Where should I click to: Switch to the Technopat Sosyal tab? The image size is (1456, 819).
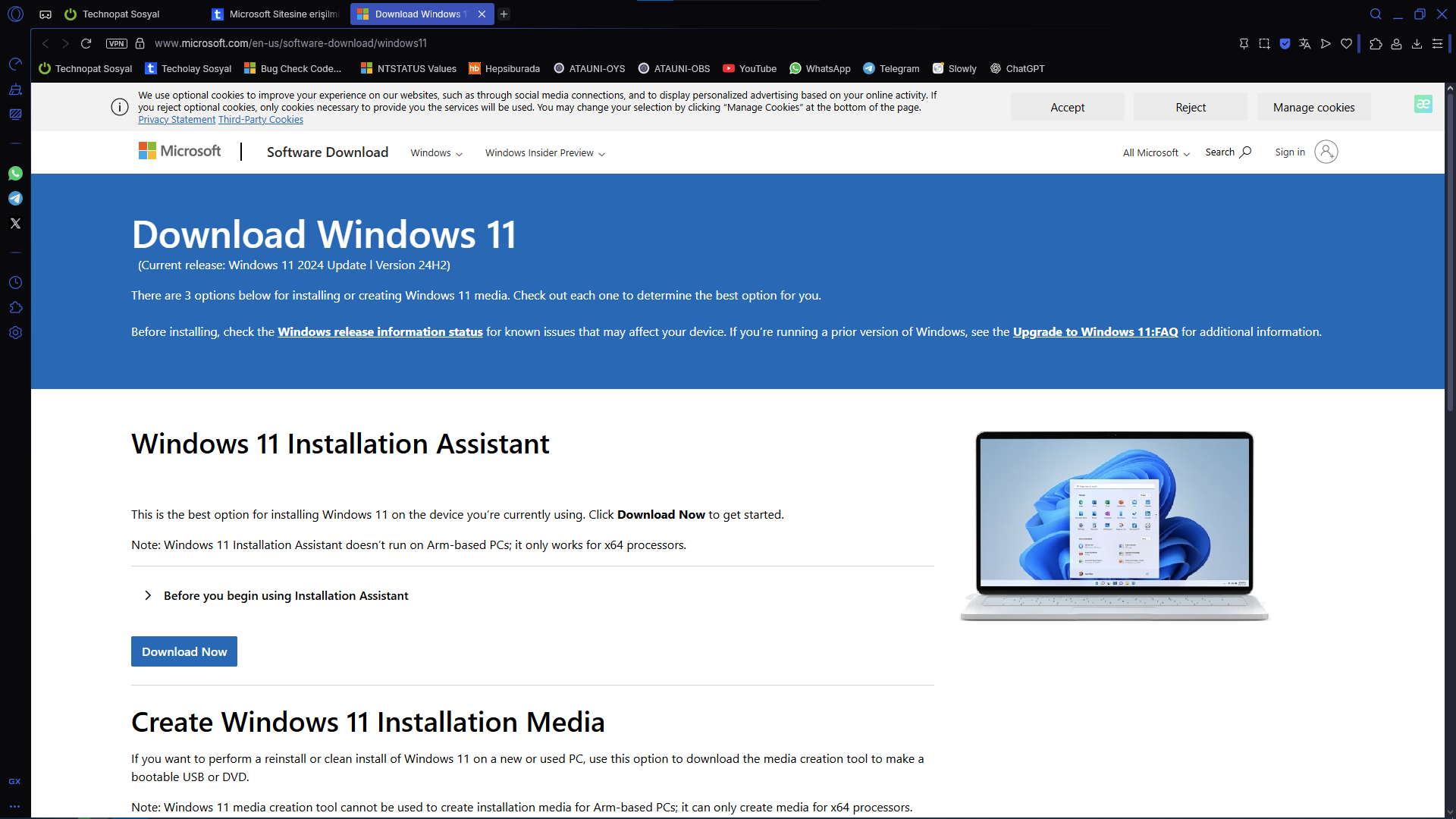121,14
